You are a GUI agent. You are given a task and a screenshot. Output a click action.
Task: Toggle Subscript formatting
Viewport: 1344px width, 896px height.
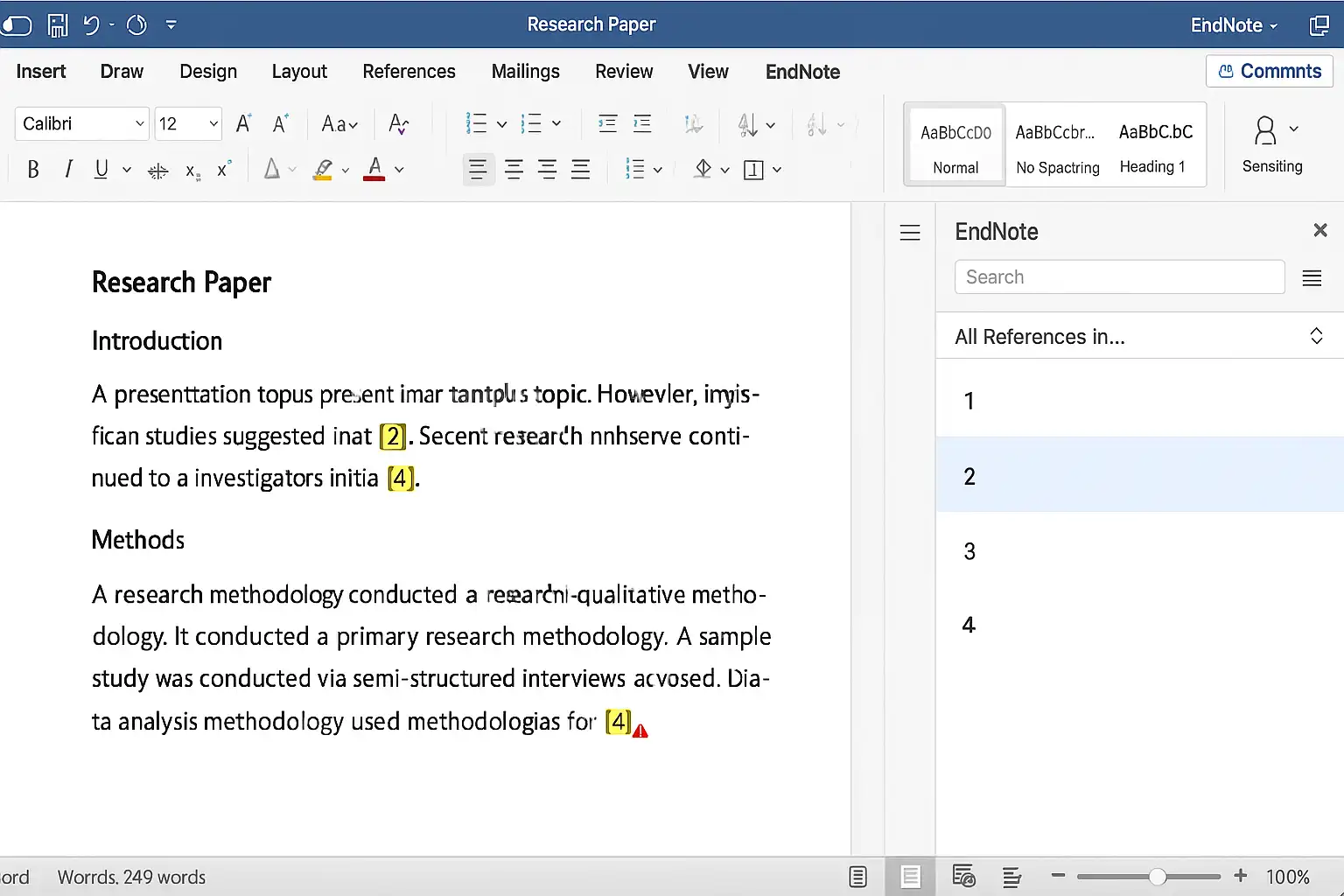[x=193, y=171]
